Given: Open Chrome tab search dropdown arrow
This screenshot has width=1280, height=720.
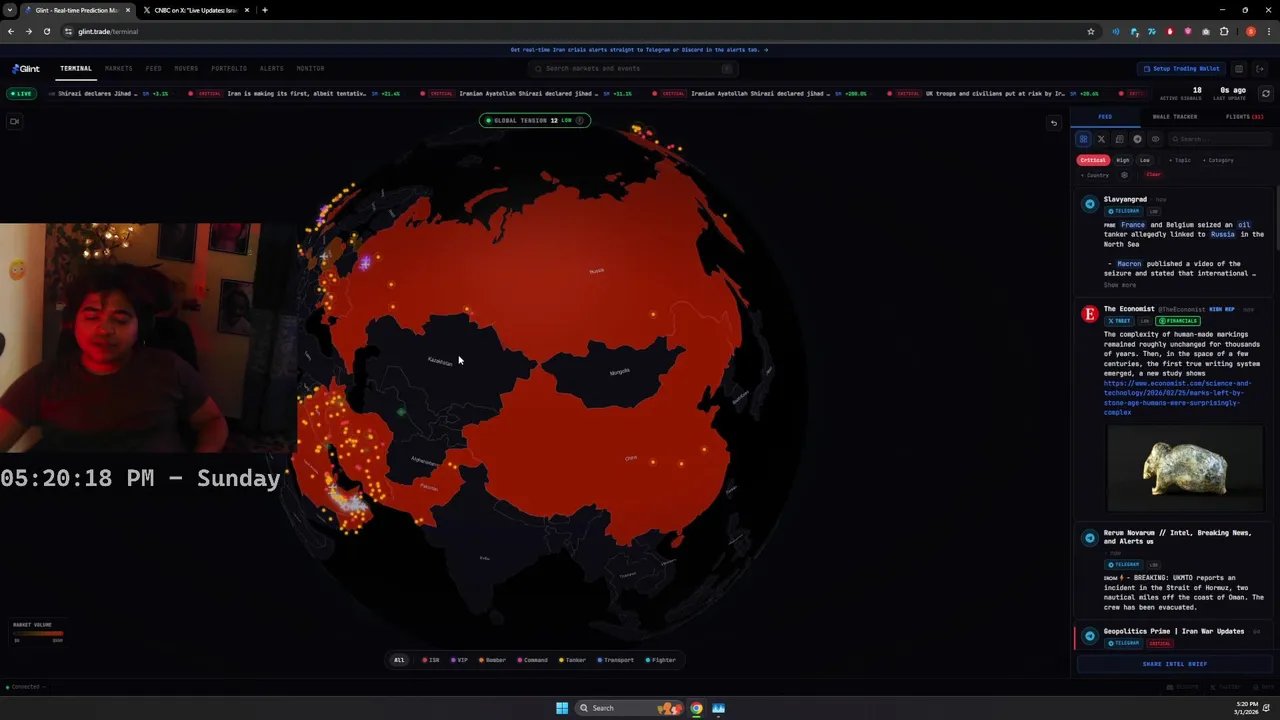Looking at the screenshot, I should click(x=9, y=10).
